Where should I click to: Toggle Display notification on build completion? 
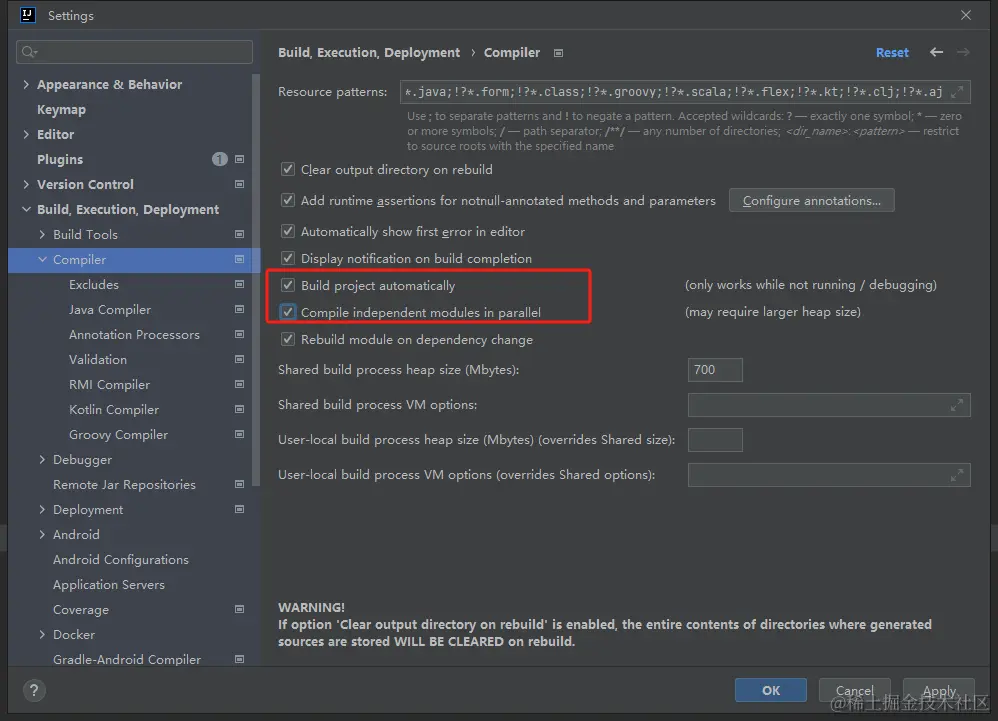[288, 258]
